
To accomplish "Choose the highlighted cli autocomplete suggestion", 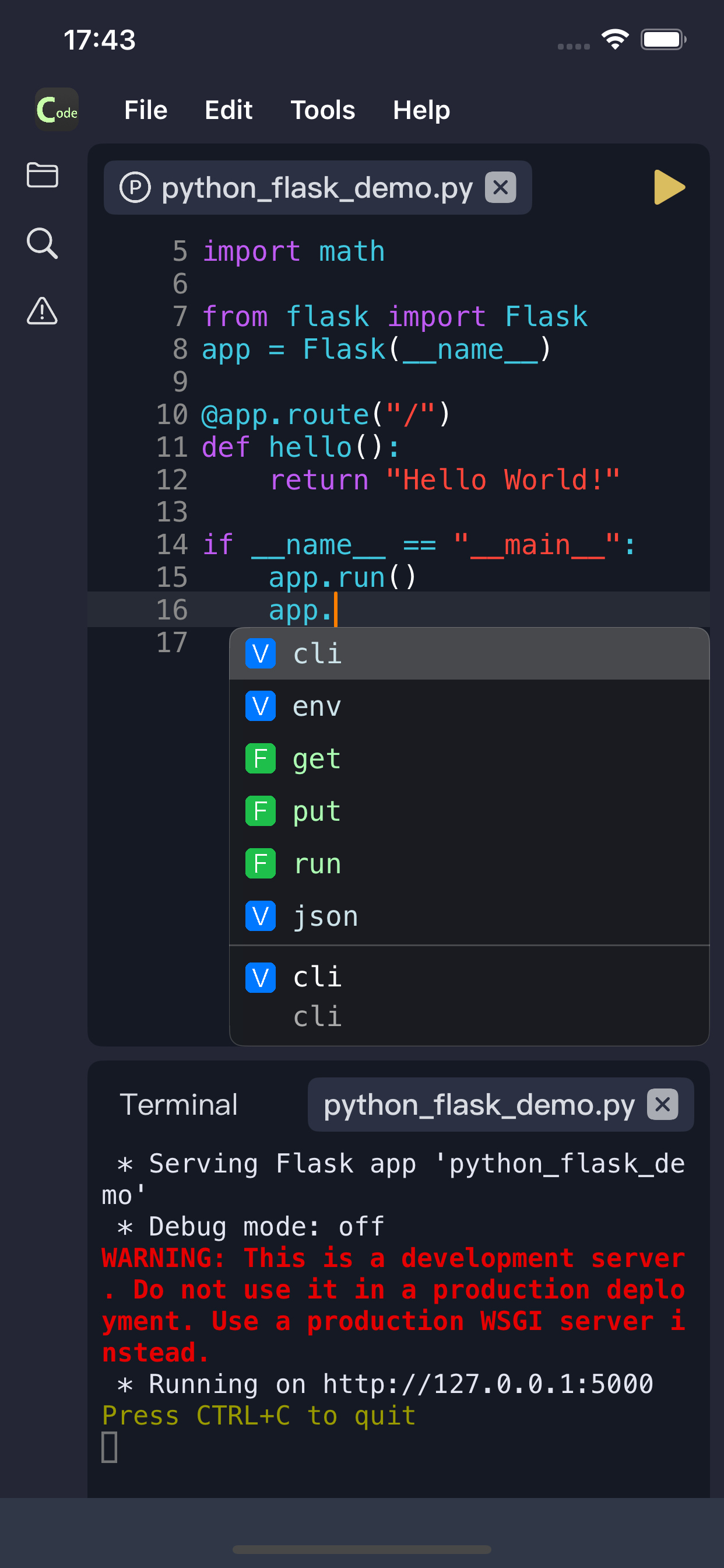I will [469, 654].
